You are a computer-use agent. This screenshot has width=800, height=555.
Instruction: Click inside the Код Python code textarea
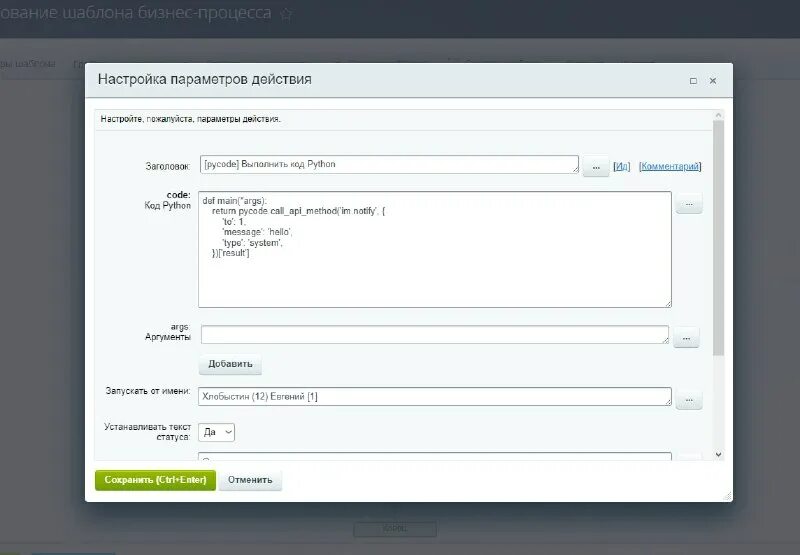click(435, 249)
